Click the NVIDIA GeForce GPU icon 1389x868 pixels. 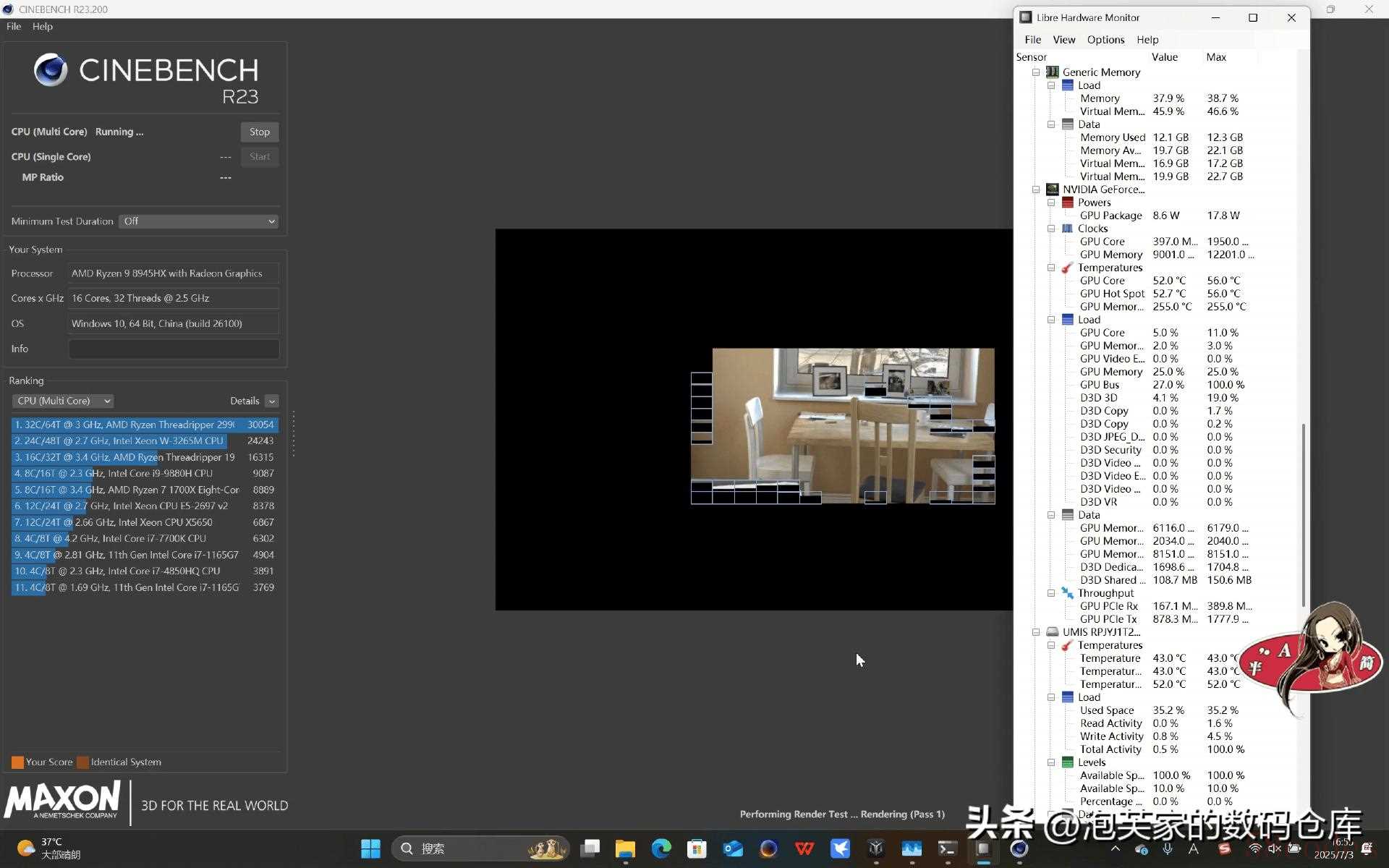pos(1053,190)
